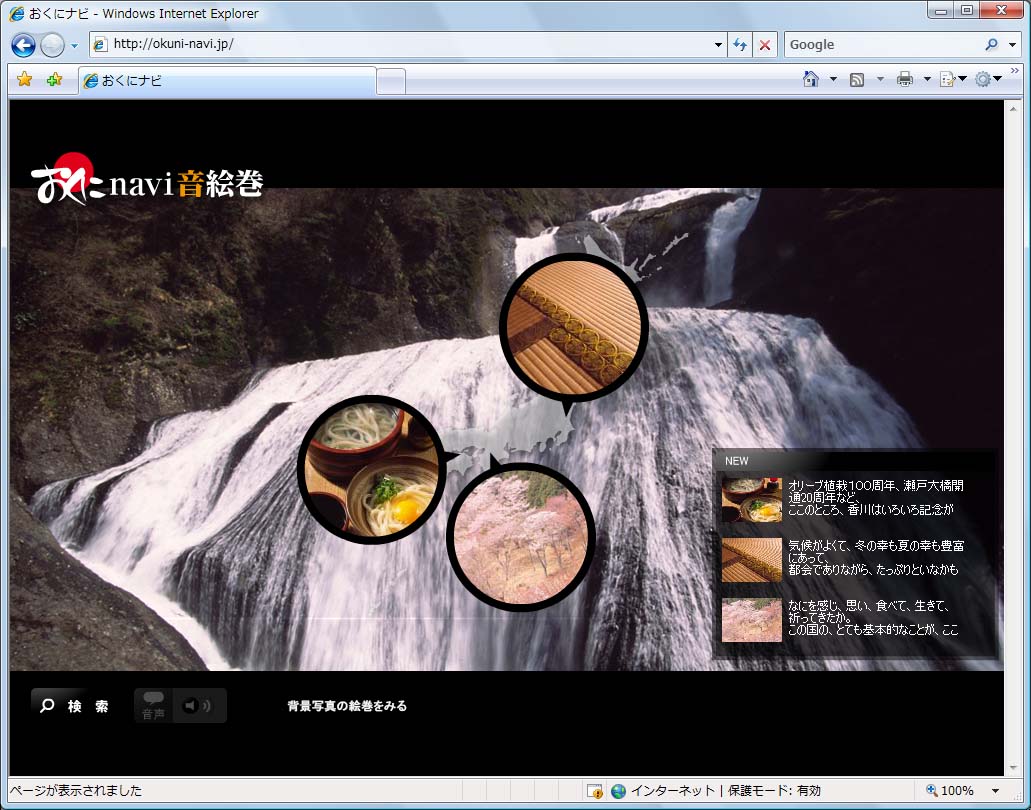1031x810 pixels.
Task: Open the Tools gear menu
Action: (x=988, y=80)
